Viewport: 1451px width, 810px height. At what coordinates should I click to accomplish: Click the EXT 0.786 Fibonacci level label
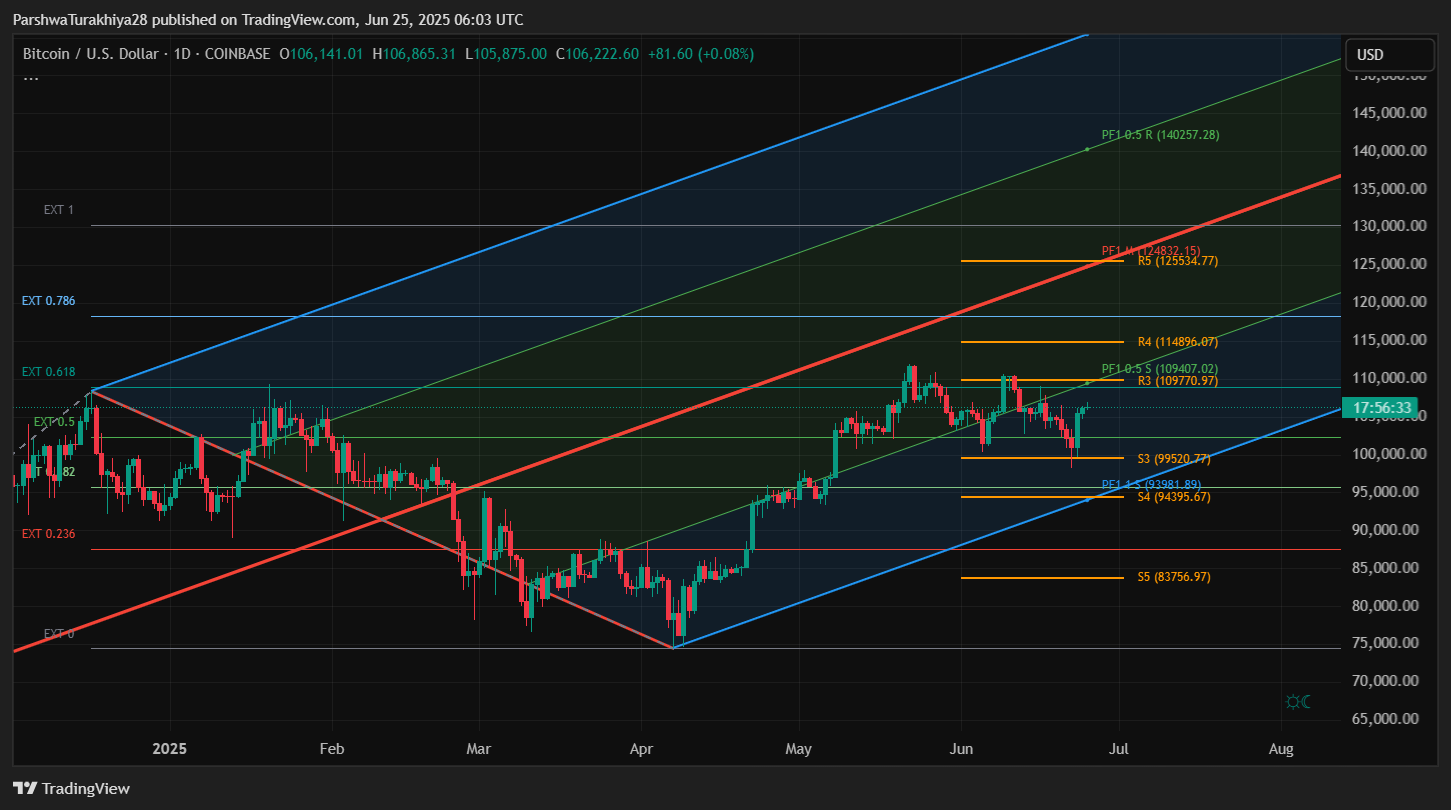(49, 301)
